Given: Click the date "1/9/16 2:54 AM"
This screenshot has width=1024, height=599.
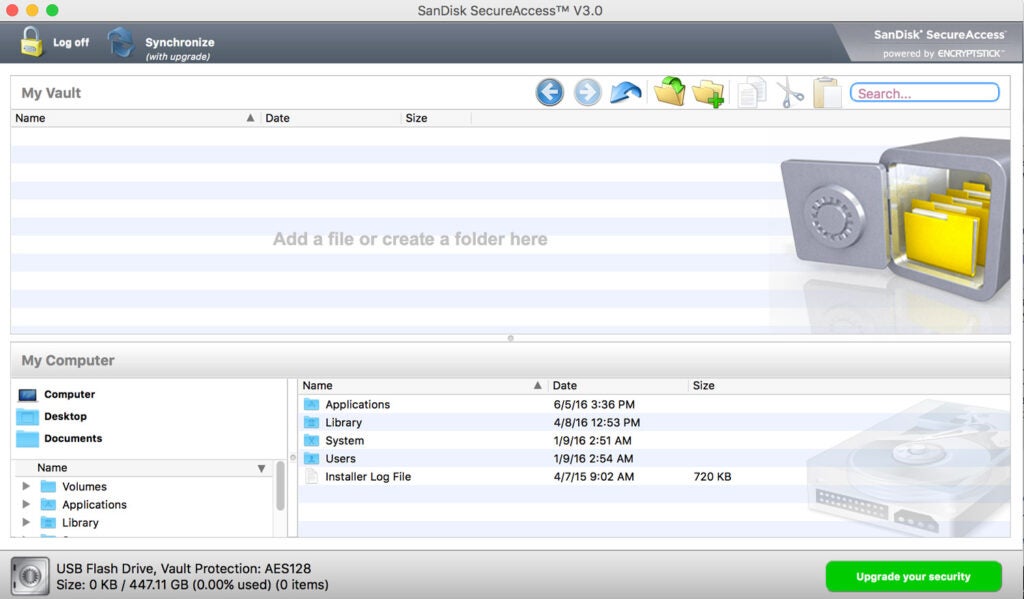Looking at the screenshot, I should pyautogui.click(x=593, y=459).
